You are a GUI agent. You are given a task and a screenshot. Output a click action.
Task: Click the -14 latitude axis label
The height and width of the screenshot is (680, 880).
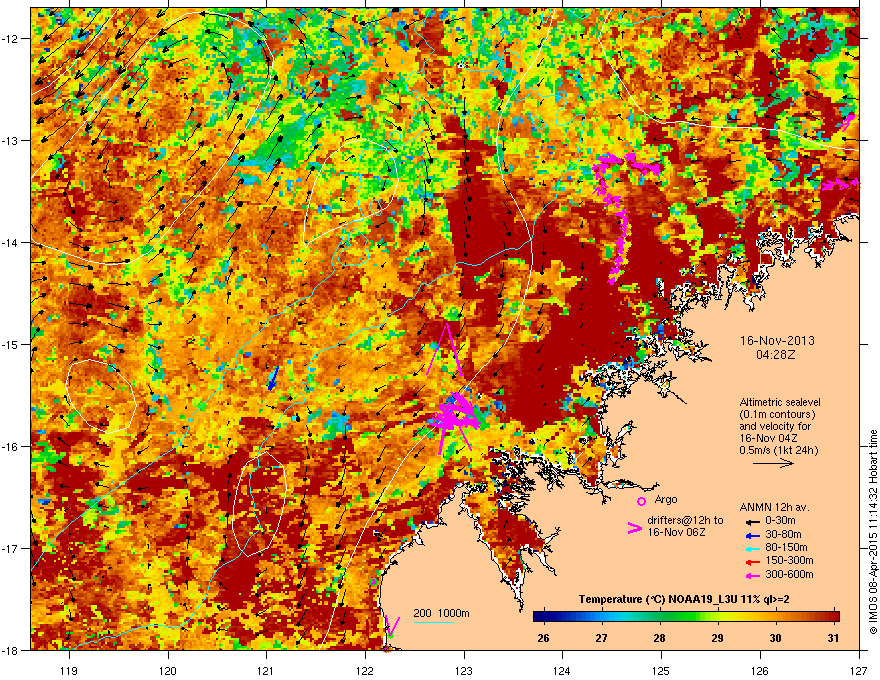(x=10, y=242)
